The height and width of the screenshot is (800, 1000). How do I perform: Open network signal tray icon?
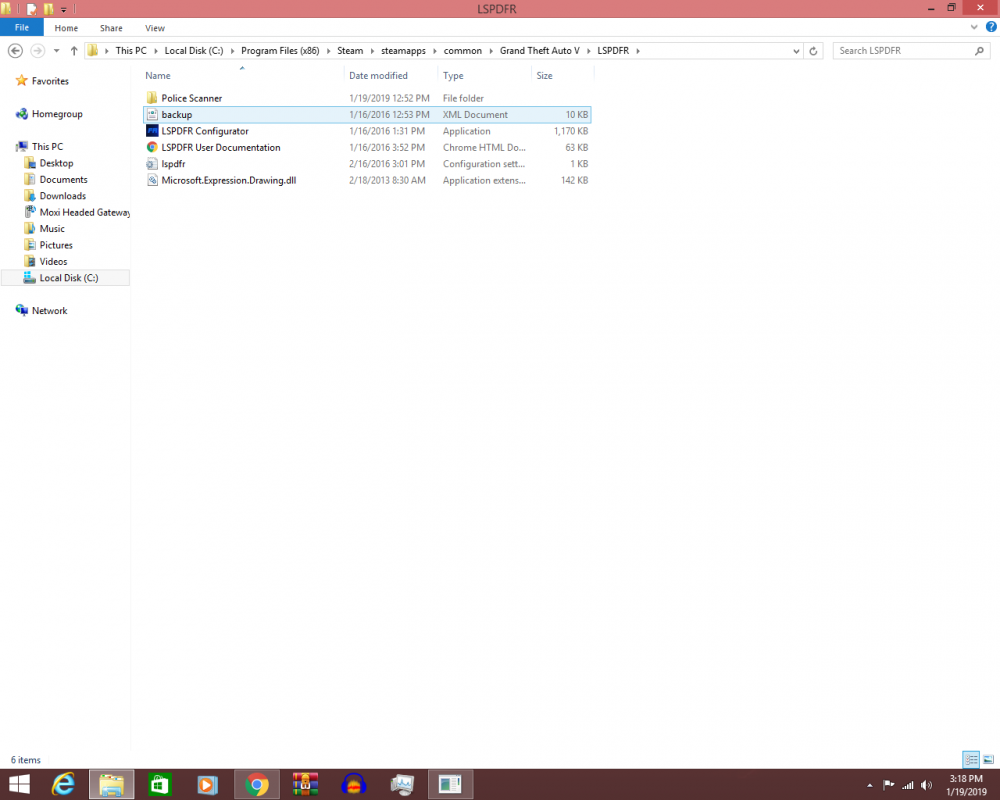point(908,785)
